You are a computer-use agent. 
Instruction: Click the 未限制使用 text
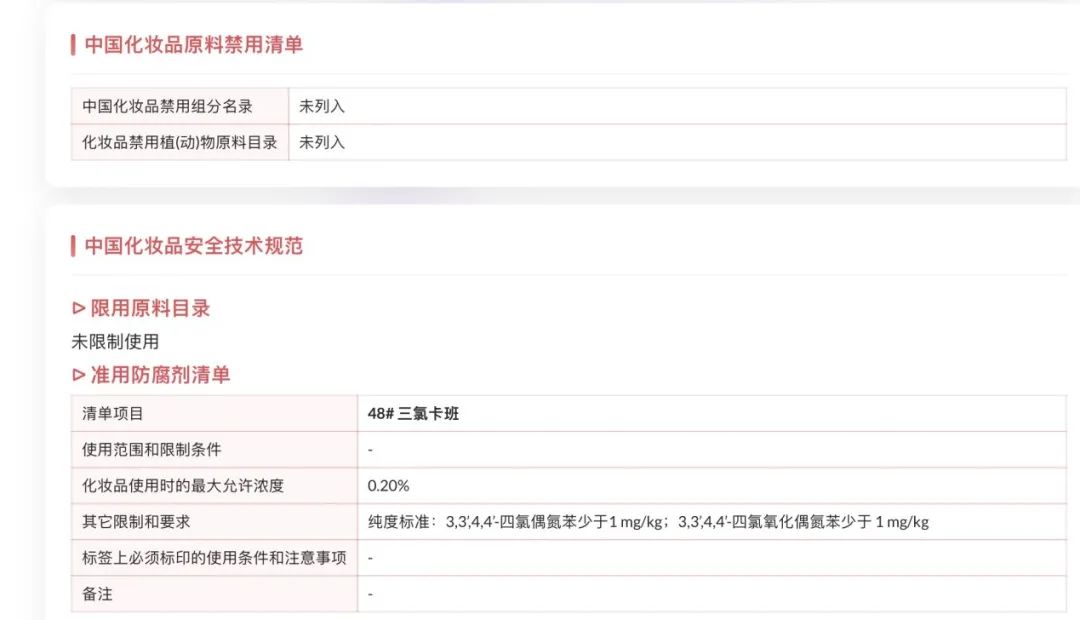(115, 341)
